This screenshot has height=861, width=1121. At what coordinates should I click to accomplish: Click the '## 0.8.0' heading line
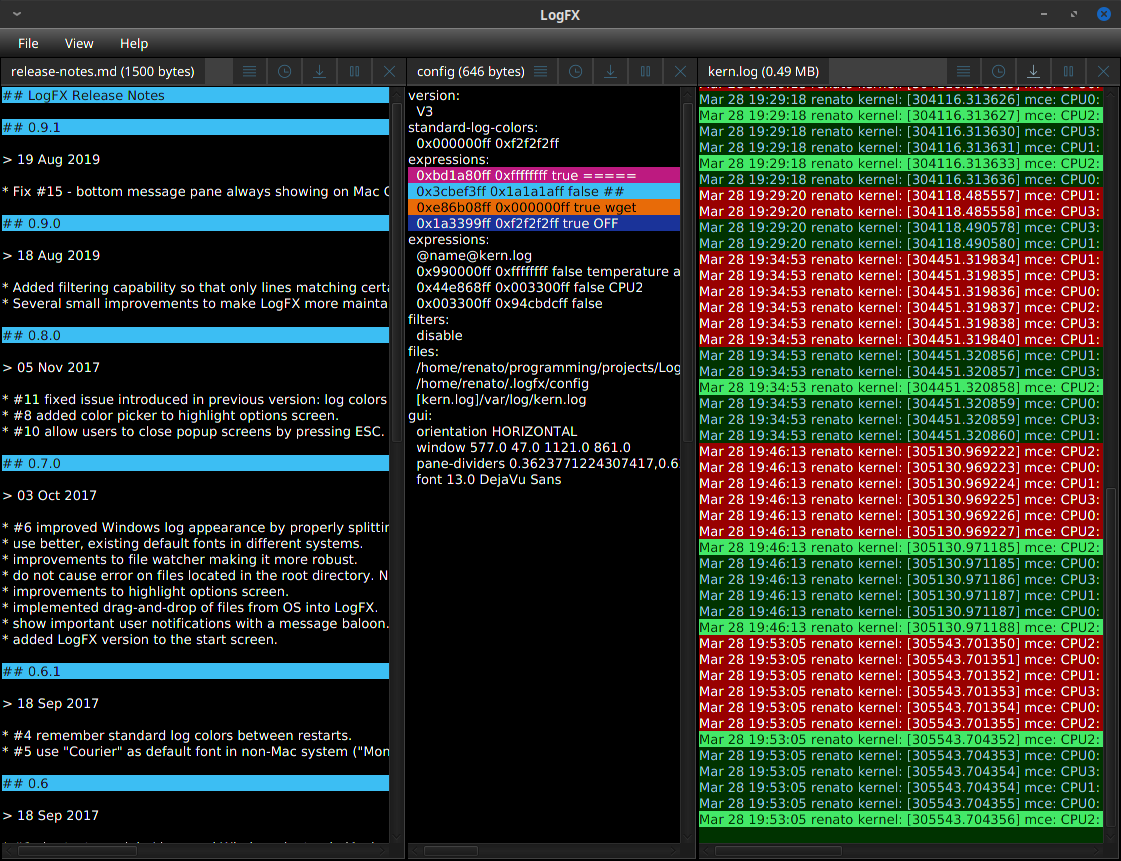coord(195,335)
